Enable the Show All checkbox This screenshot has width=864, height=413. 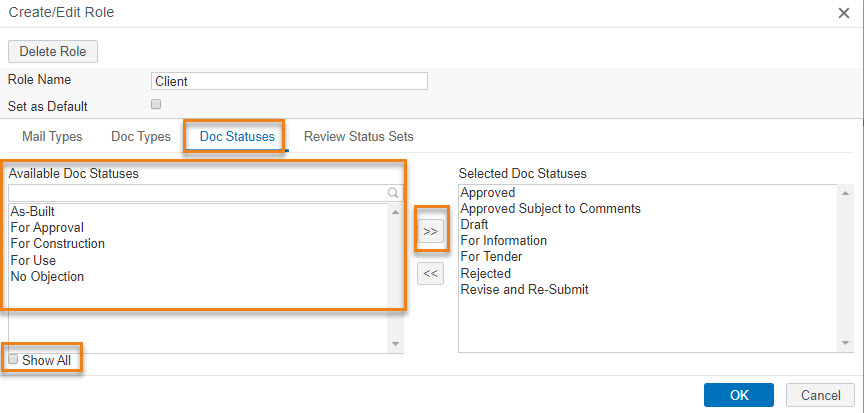pos(14,359)
